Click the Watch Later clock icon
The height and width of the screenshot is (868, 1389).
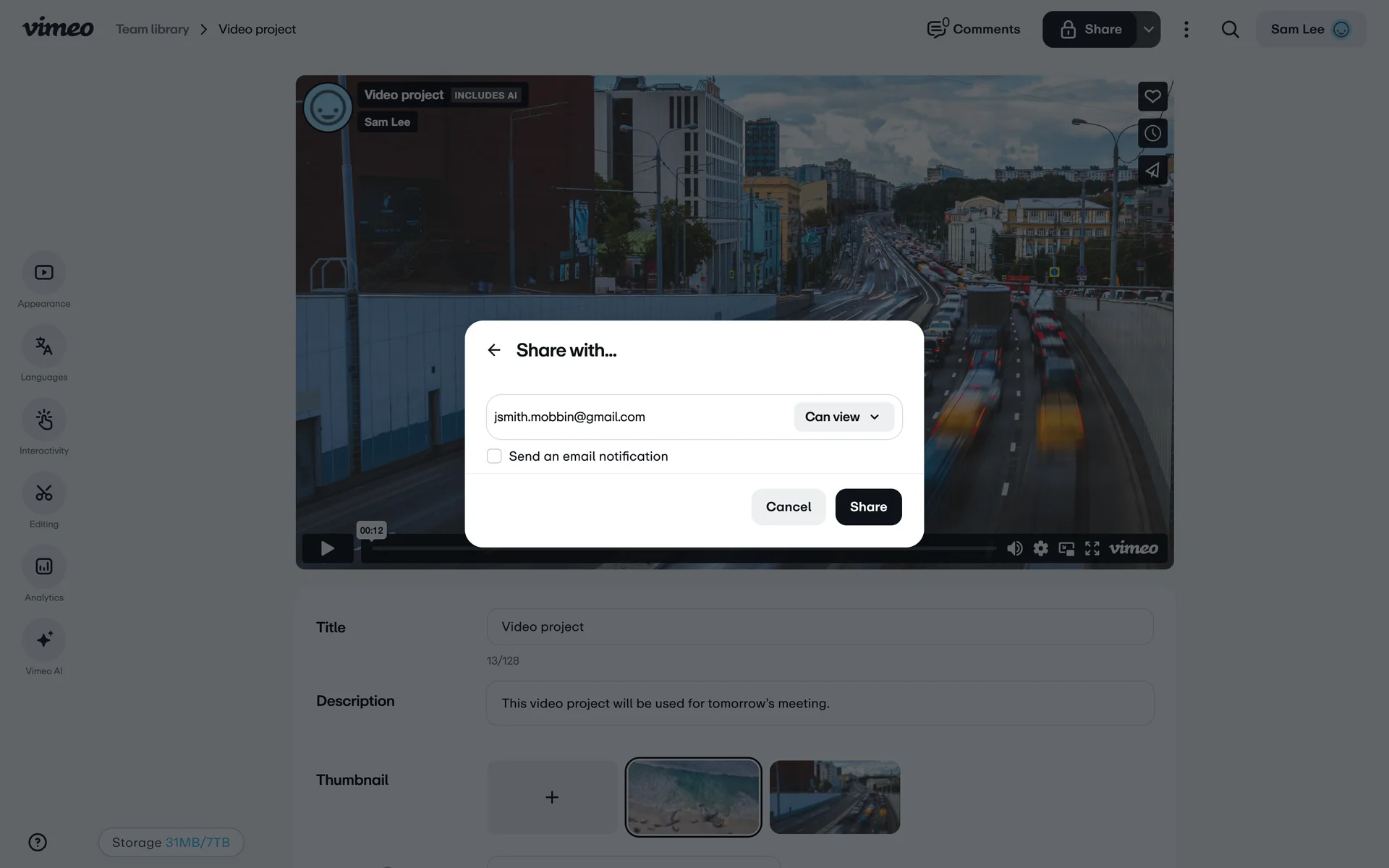tap(1152, 133)
